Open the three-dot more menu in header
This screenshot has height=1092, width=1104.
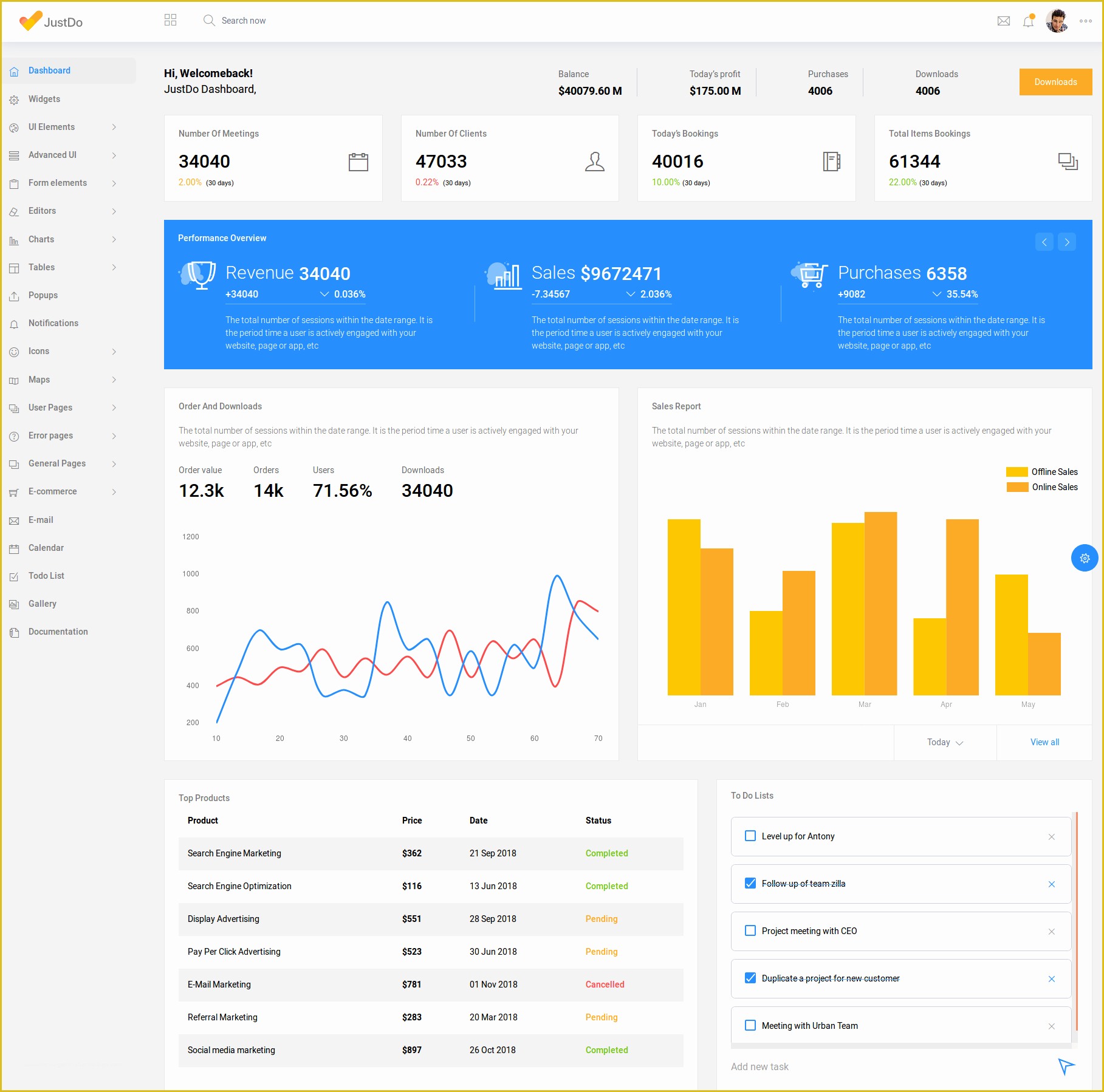click(x=1086, y=21)
